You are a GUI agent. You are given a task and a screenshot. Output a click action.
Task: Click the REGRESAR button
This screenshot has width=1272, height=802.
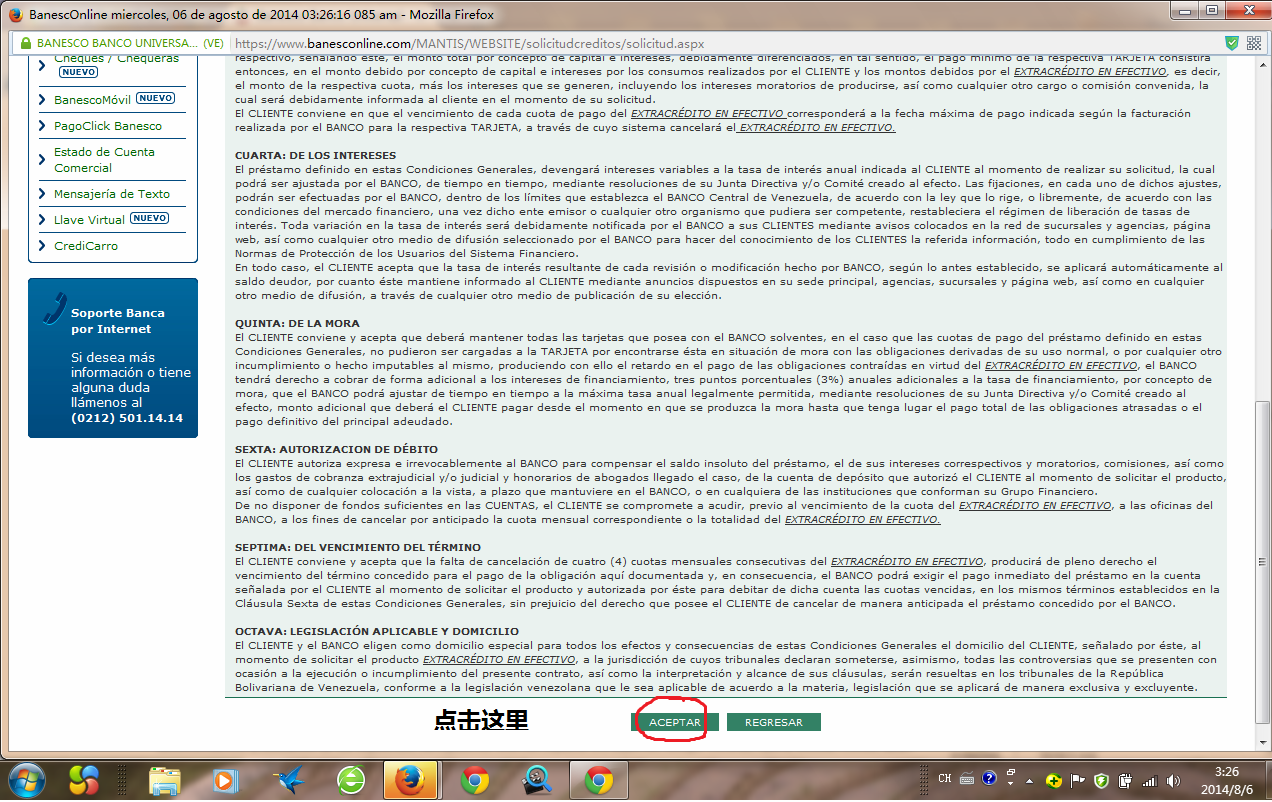coord(773,722)
